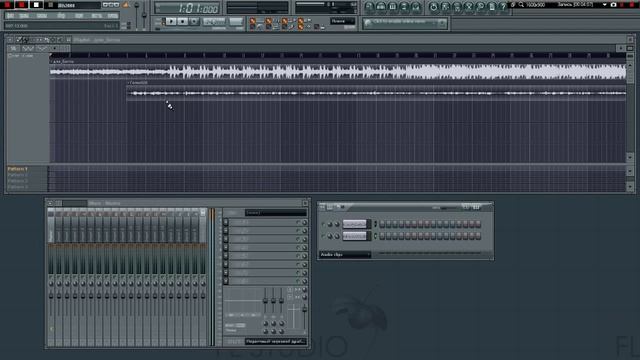Open the Step Sequencer menu arrow
640x360 pixels.
point(322,207)
